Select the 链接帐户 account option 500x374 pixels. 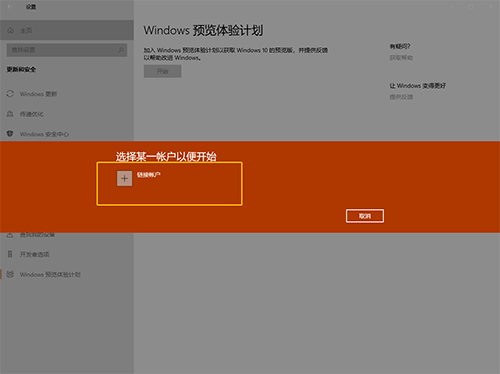tap(169, 184)
